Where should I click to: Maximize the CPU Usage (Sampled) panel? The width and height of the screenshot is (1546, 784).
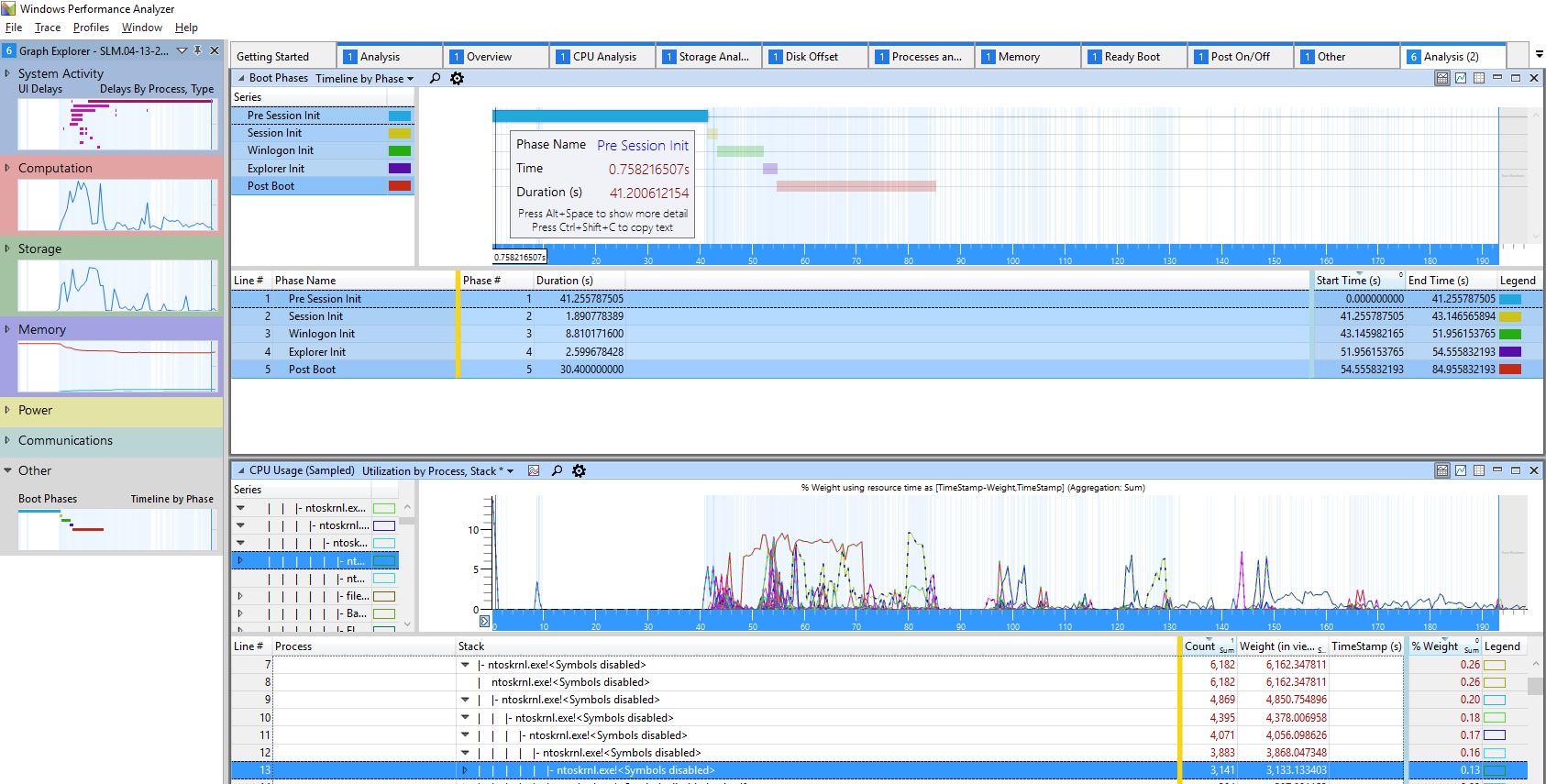point(1516,471)
